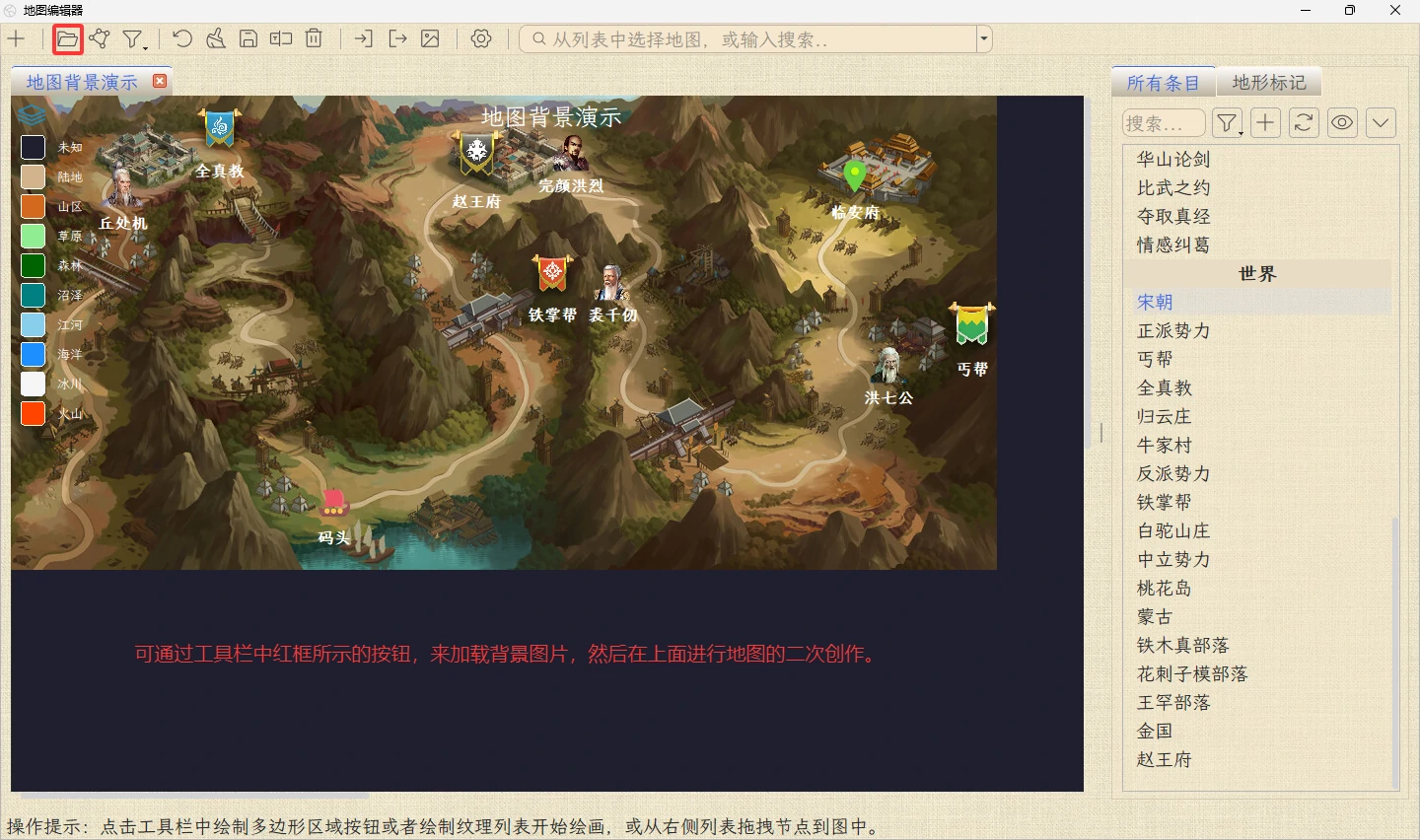Screen dimensions: 1420x840
Task: Click the 赵王府 shield marker on map
Action: pos(477,152)
